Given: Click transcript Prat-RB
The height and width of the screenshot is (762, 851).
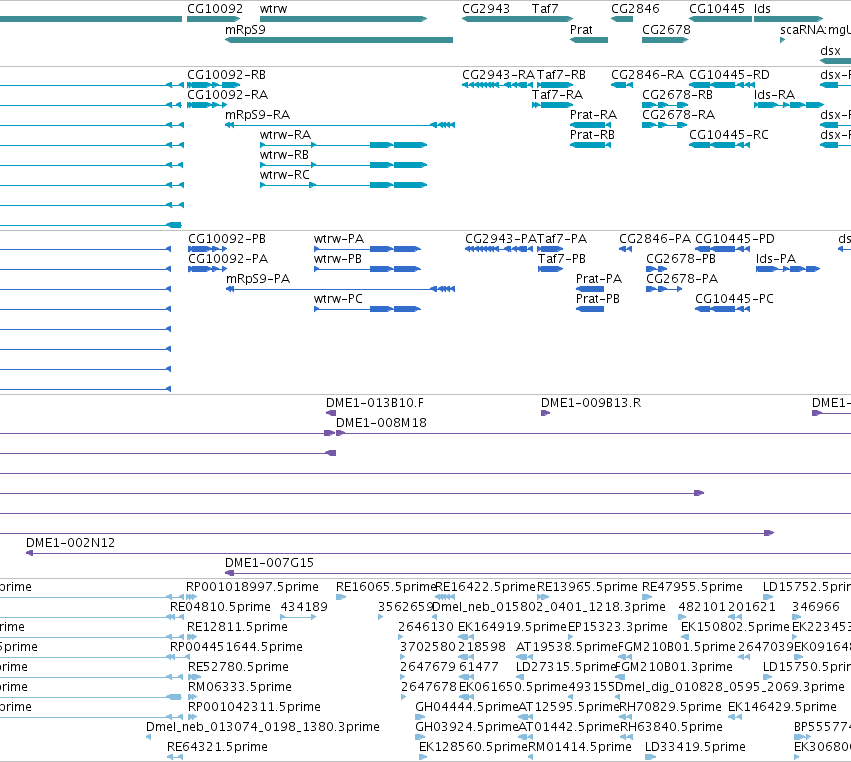Looking at the screenshot, I should coord(592,135).
